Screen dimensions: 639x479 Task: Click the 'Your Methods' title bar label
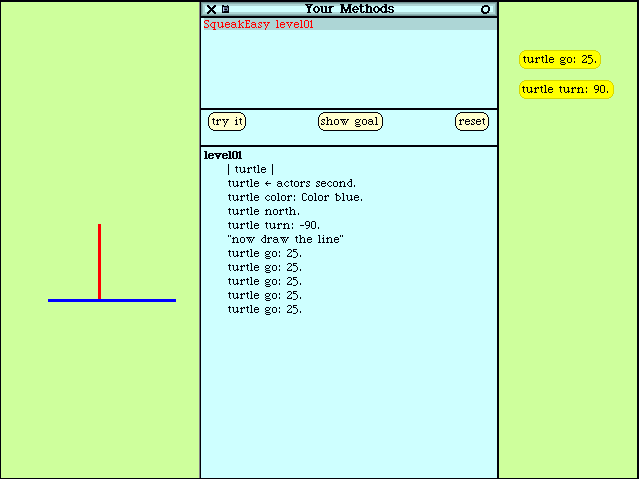click(349, 9)
